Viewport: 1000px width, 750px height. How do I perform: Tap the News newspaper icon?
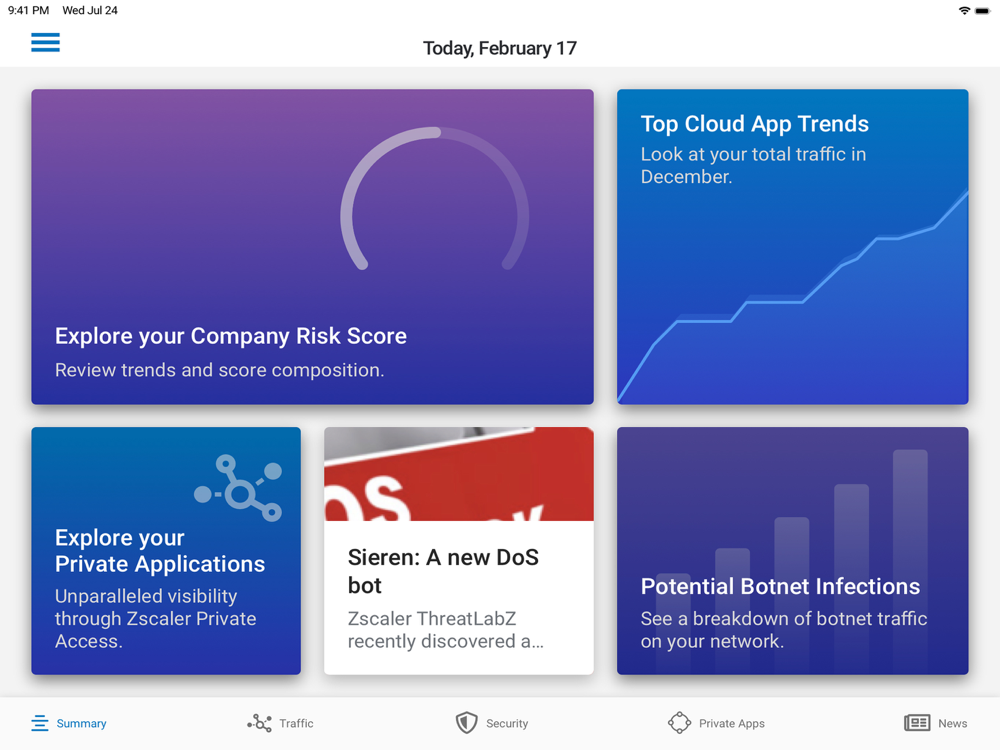(x=917, y=723)
